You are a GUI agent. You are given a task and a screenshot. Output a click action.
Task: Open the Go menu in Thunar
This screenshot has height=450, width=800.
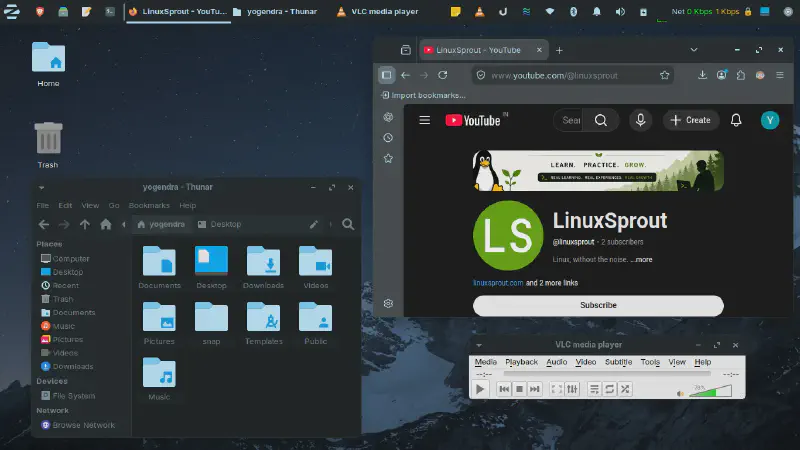pos(114,205)
